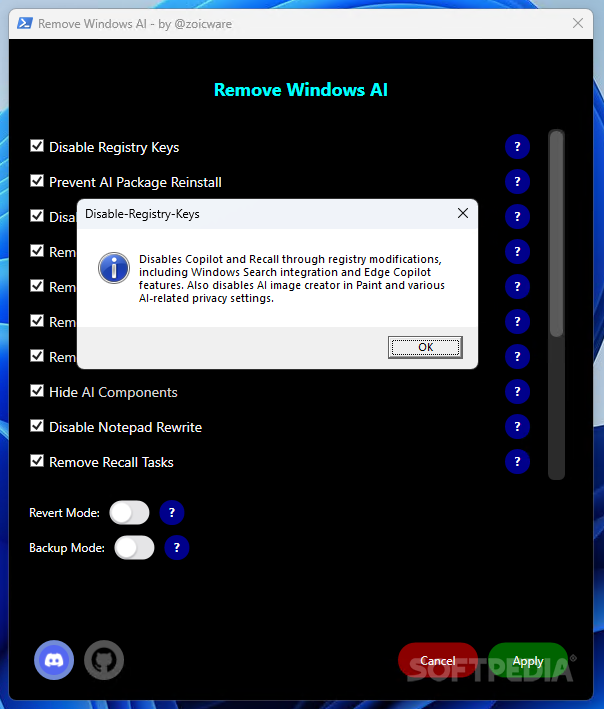This screenshot has height=709, width=604.
Task: Open help icon next to Backup Mode
Action: point(177,548)
